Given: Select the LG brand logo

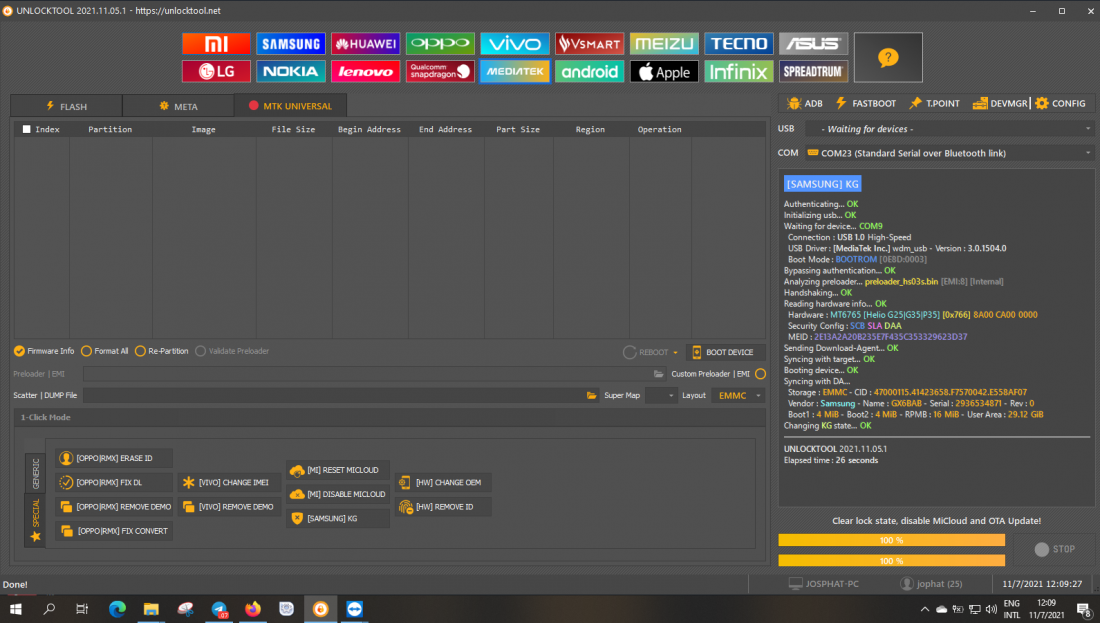Looking at the screenshot, I should (x=216, y=72).
